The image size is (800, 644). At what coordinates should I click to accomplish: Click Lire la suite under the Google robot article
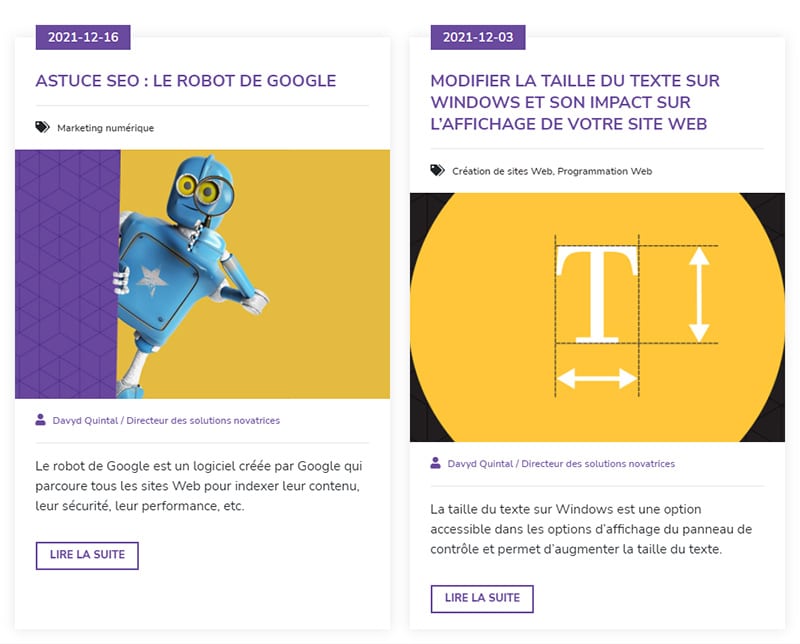87,555
